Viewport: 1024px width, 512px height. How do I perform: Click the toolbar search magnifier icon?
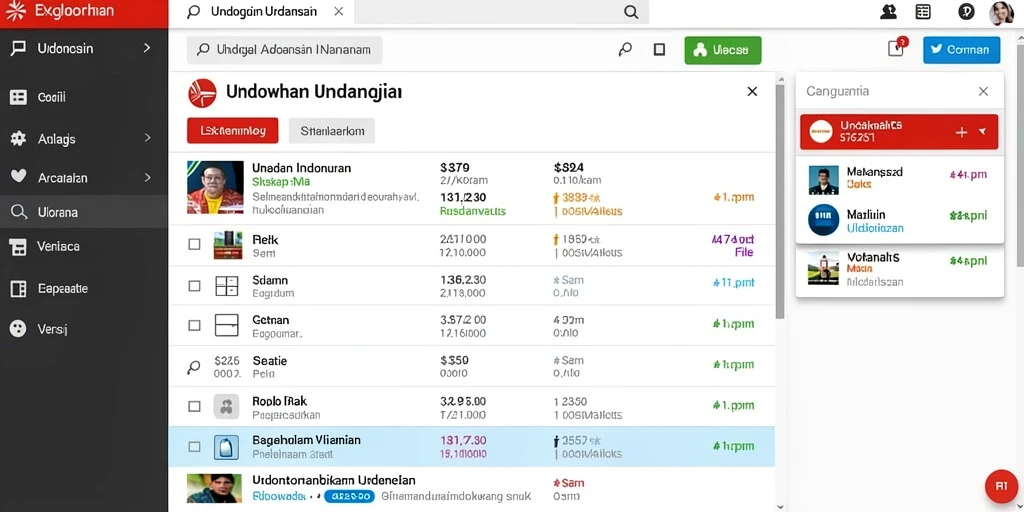(625, 50)
